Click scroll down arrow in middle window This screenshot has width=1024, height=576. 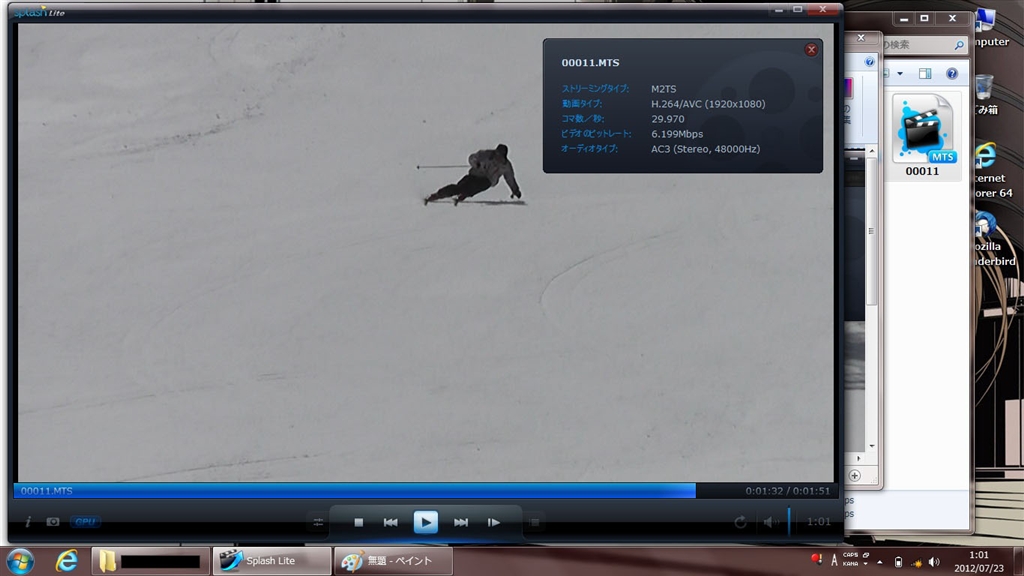pos(872,446)
